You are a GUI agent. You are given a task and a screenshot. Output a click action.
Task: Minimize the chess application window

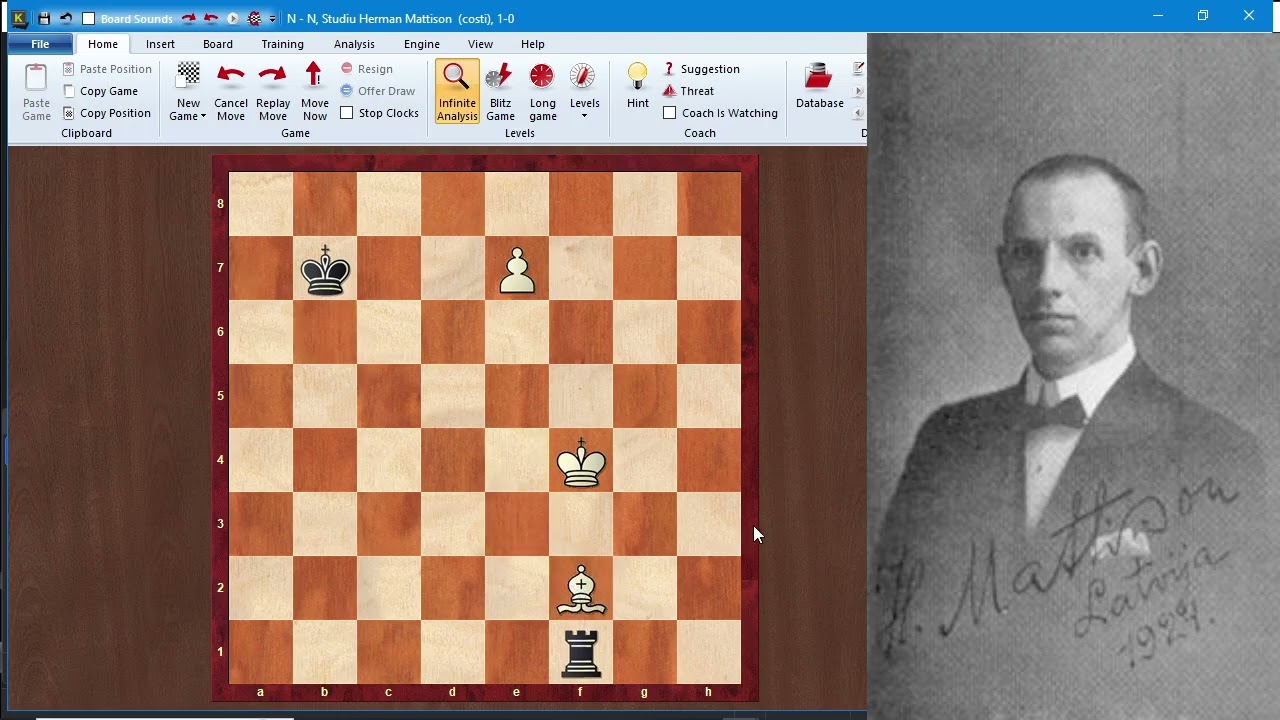pyautogui.click(x=1158, y=16)
